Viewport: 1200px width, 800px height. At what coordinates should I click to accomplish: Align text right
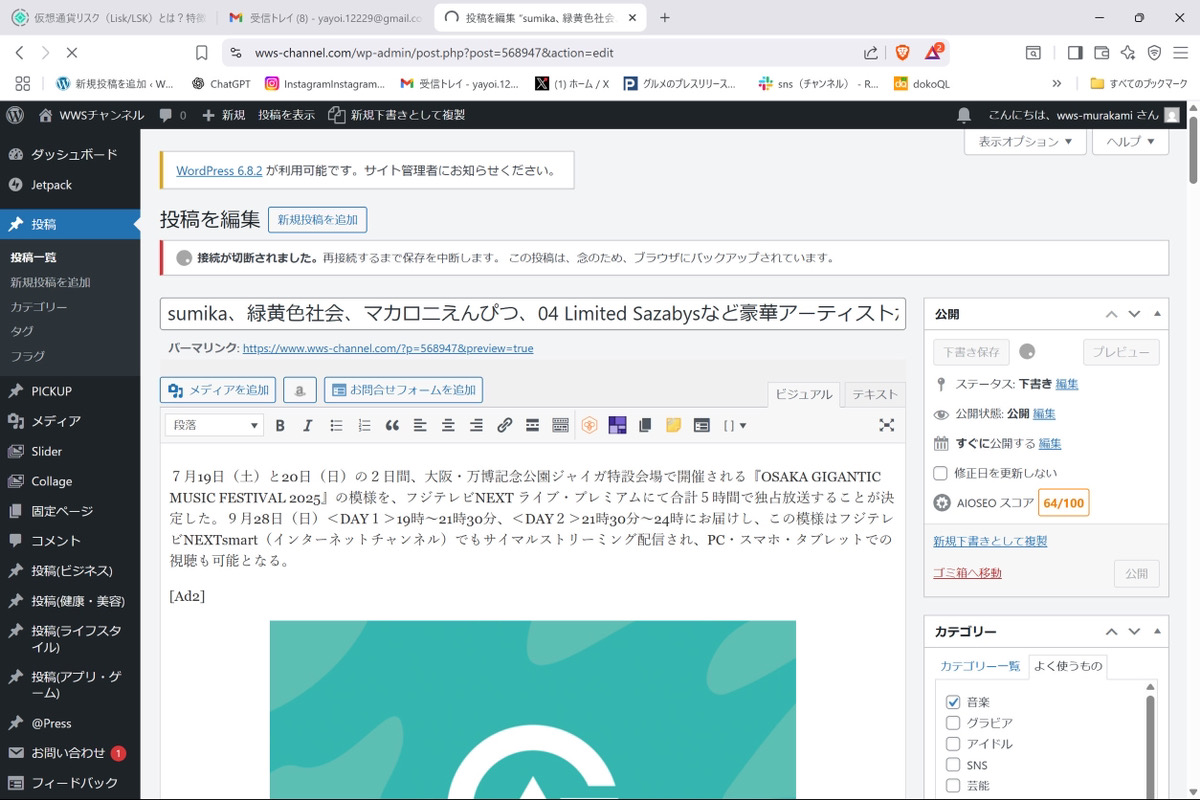tap(476, 425)
